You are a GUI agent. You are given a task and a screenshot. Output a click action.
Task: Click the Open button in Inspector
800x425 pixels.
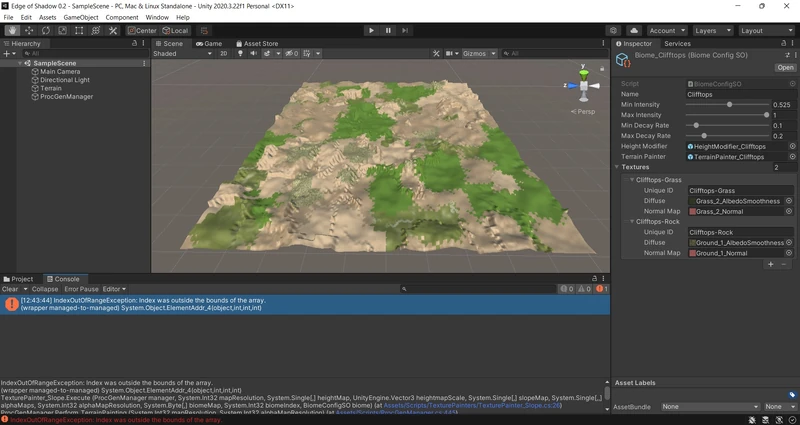(785, 68)
